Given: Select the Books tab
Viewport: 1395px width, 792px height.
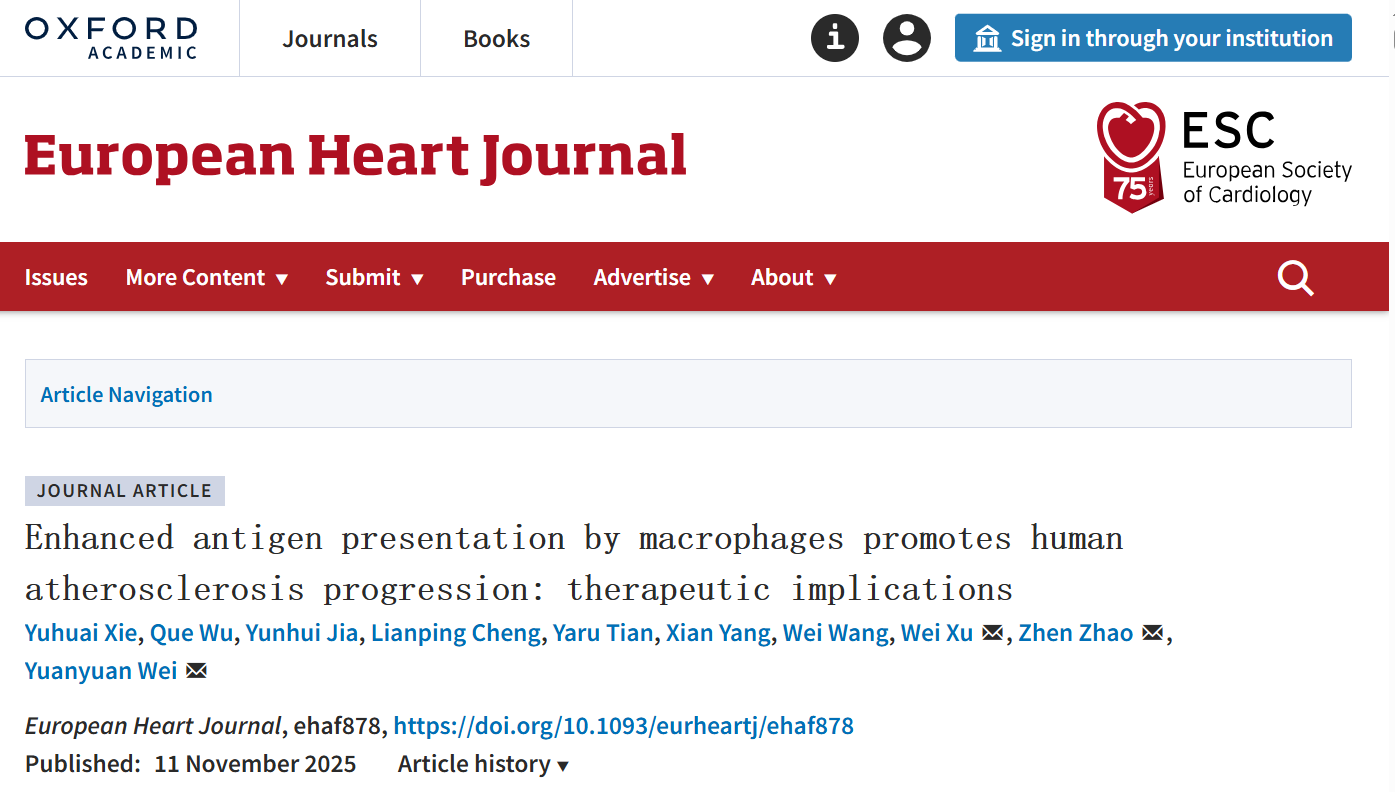Looking at the screenshot, I should (496, 39).
